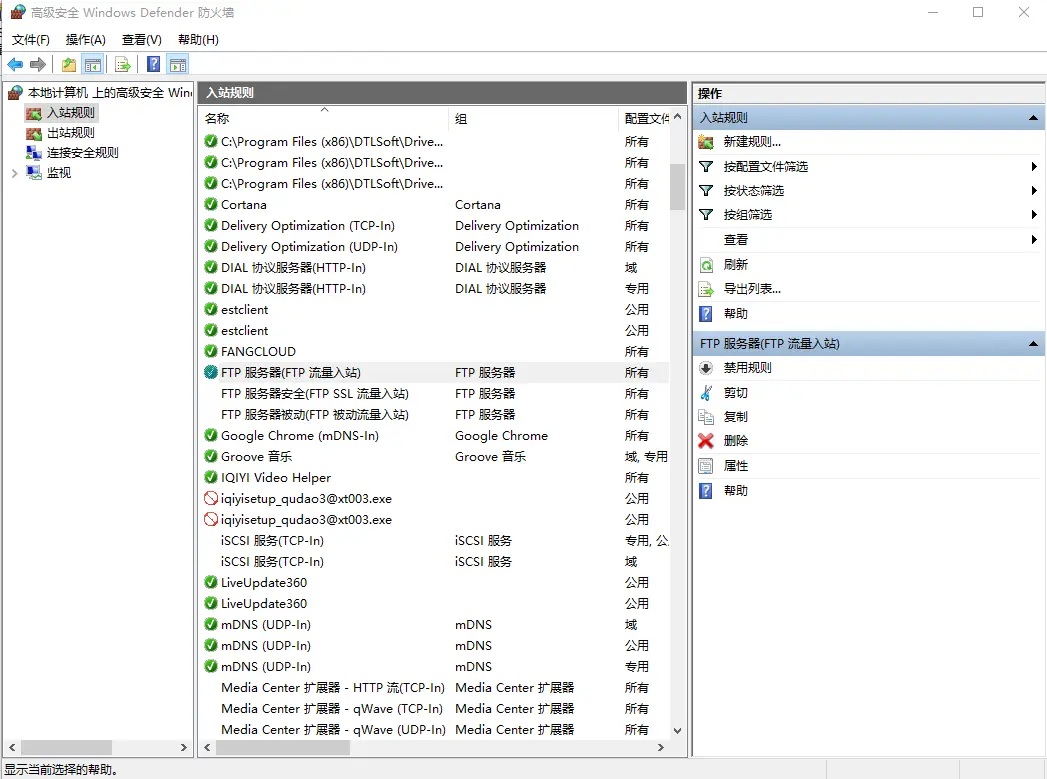Select Media Center 扩展器 - qWave (UDP-In) rule

(x=435, y=730)
